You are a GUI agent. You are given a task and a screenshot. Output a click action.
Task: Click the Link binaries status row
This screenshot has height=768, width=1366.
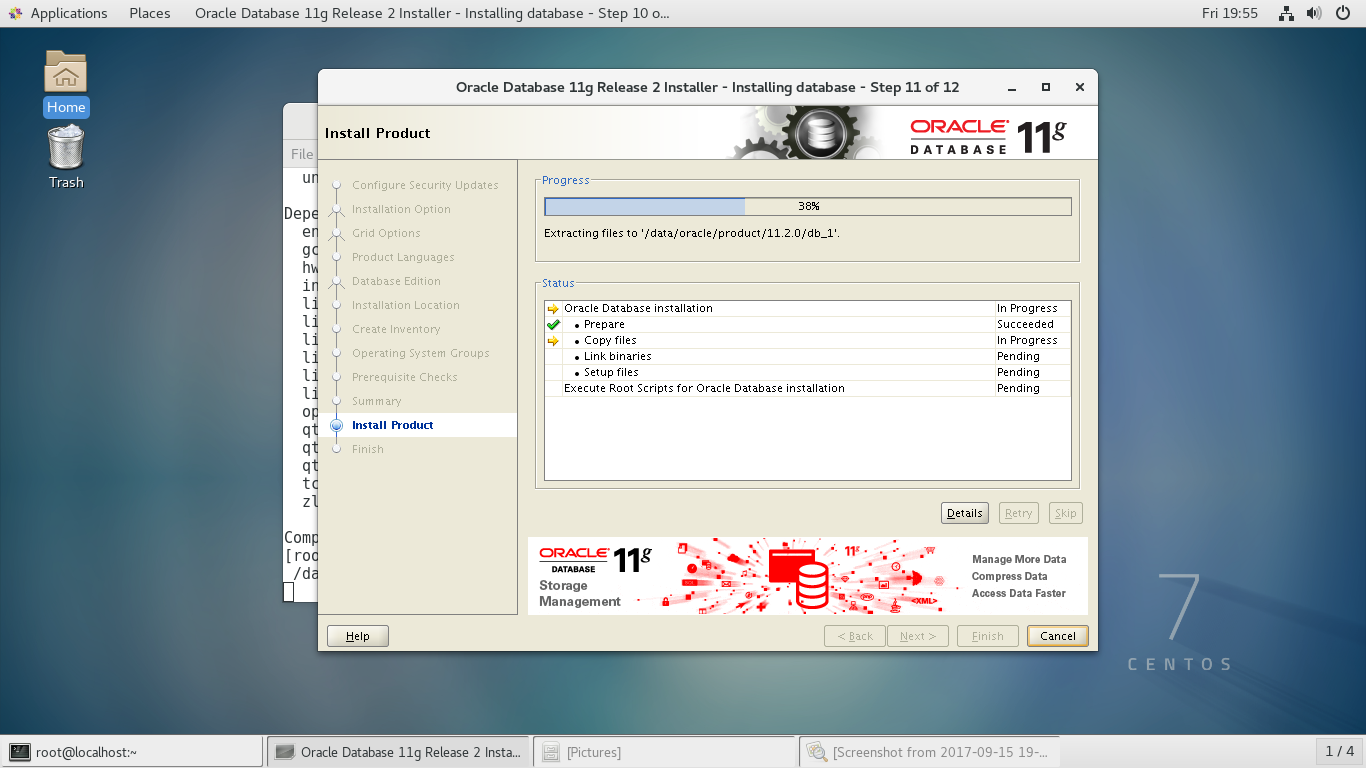808,356
